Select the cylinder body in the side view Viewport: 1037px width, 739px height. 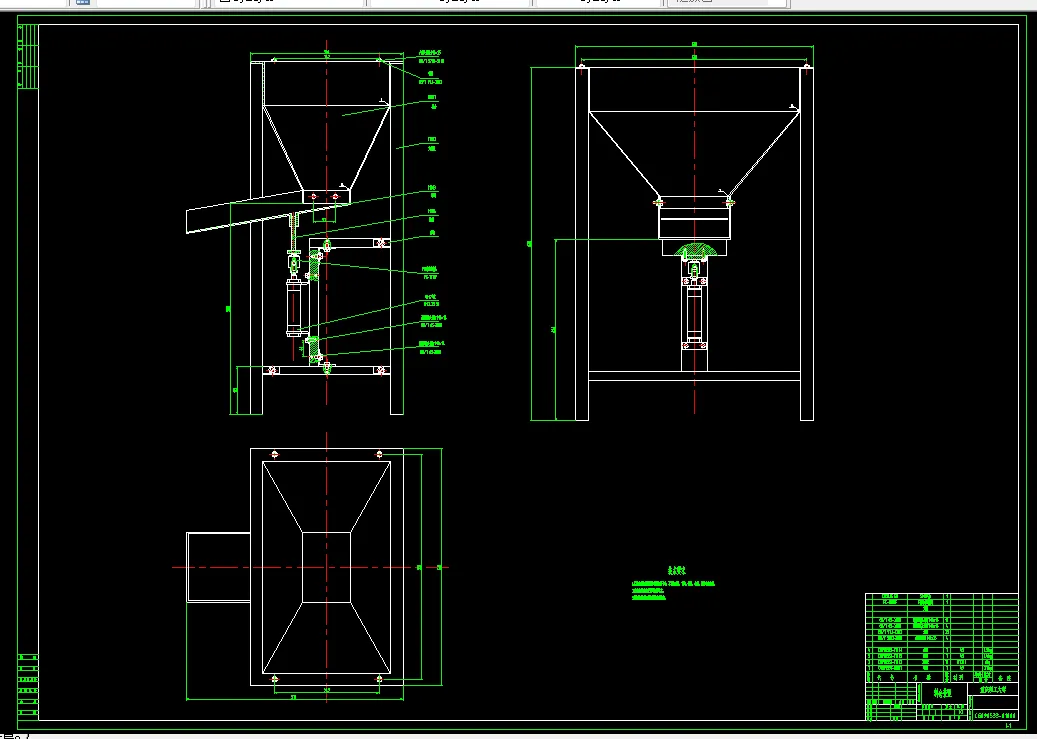694,314
